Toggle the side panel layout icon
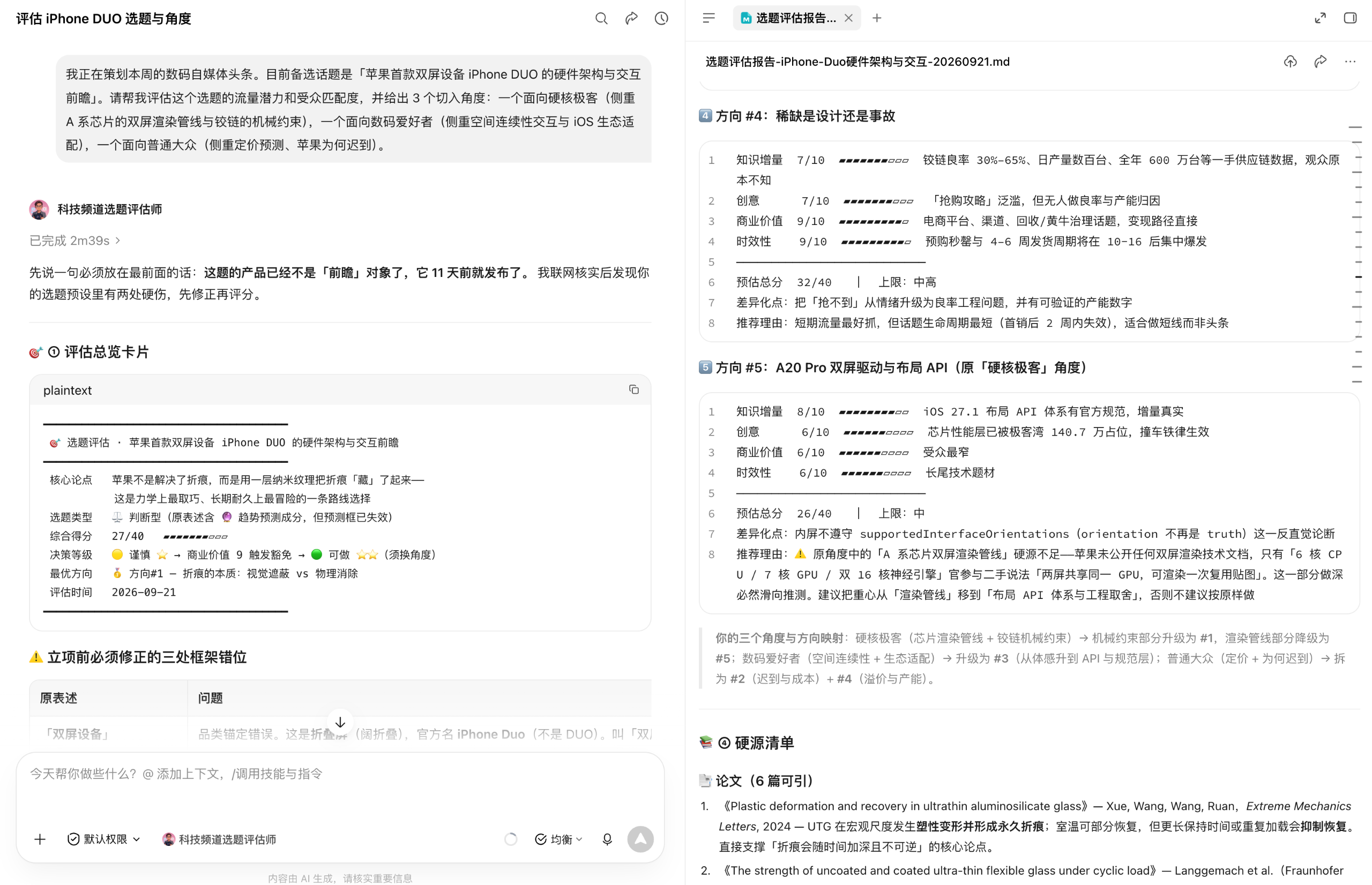 [x=1350, y=18]
